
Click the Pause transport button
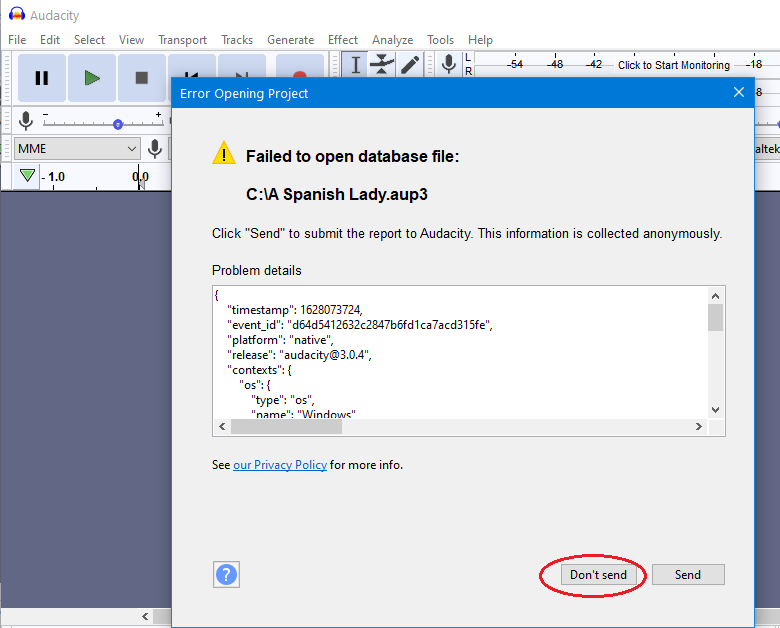[x=42, y=78]
